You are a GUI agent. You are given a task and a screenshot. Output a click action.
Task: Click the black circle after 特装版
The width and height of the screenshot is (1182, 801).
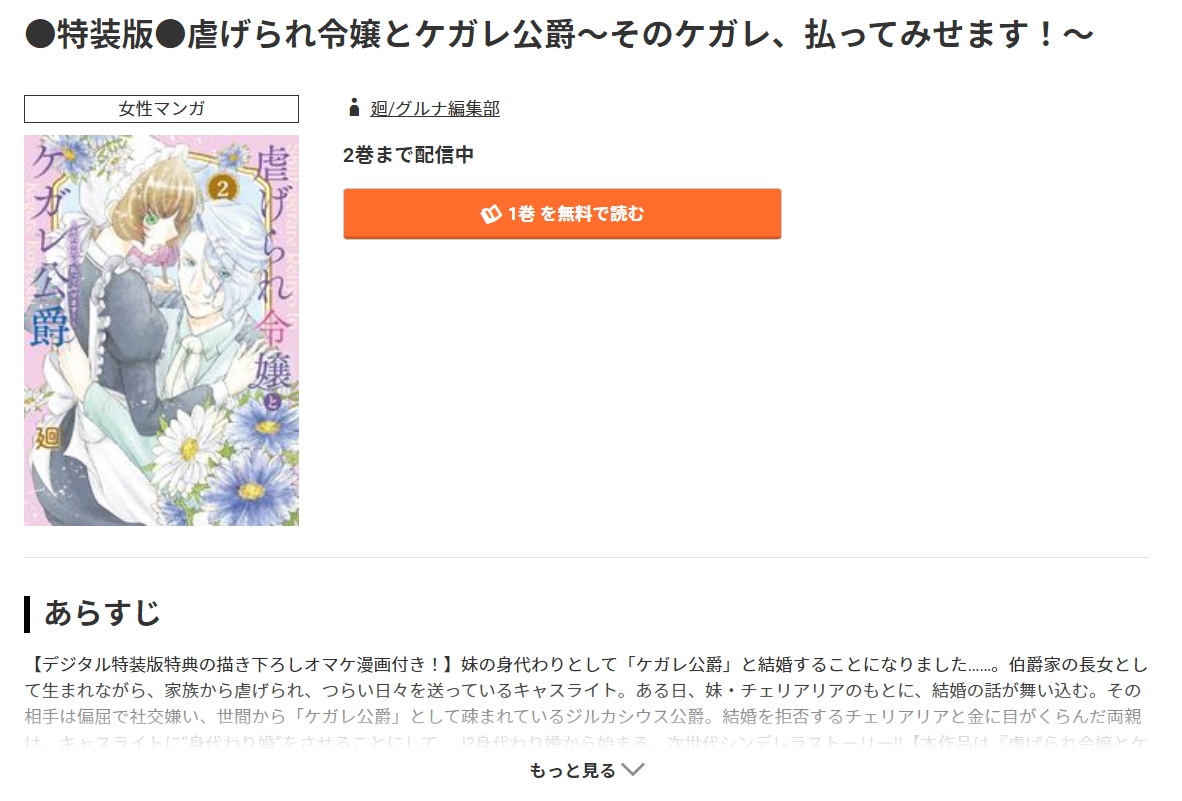point(170,35)
